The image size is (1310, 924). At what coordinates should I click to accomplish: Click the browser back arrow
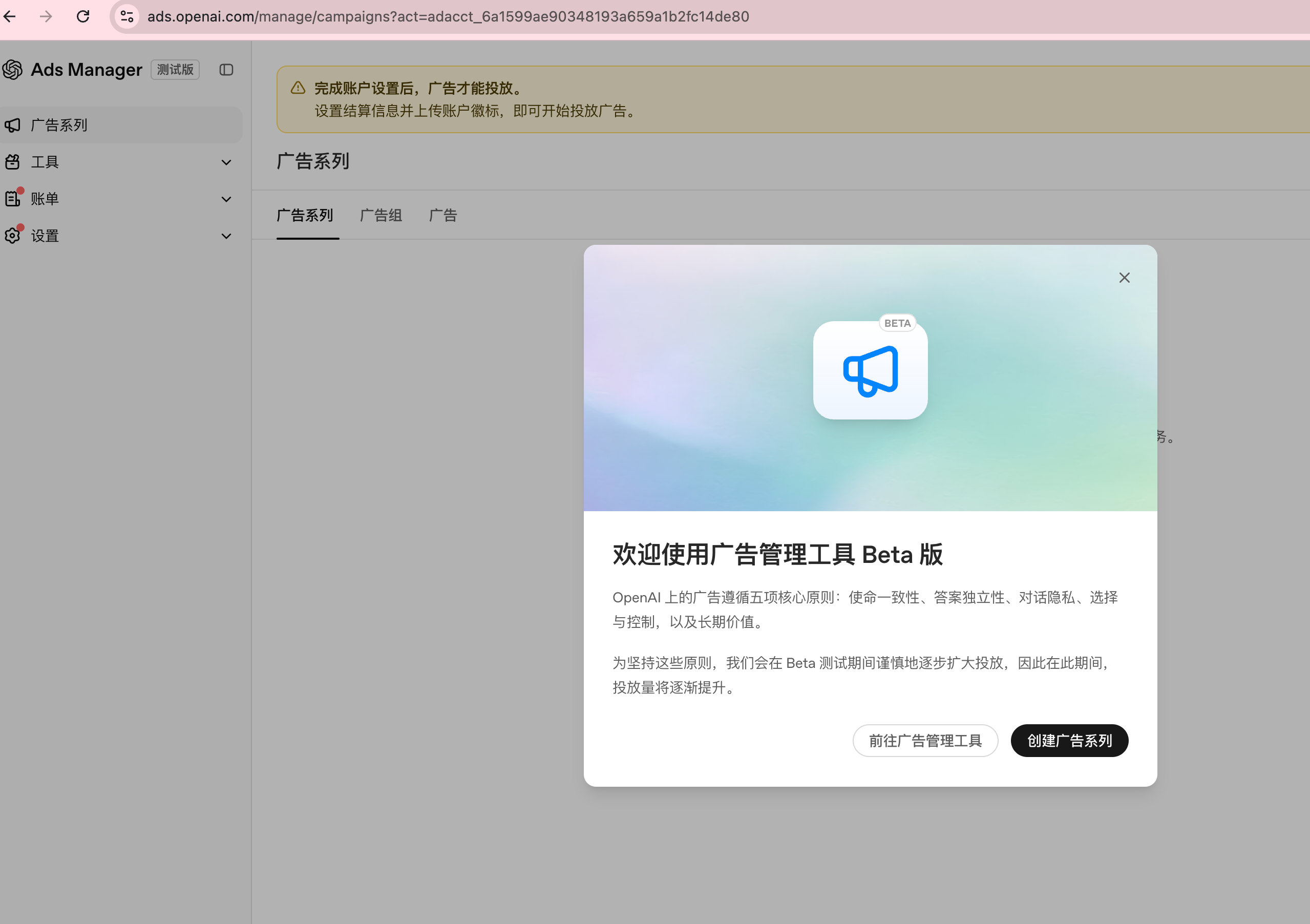tap(10, 16)
